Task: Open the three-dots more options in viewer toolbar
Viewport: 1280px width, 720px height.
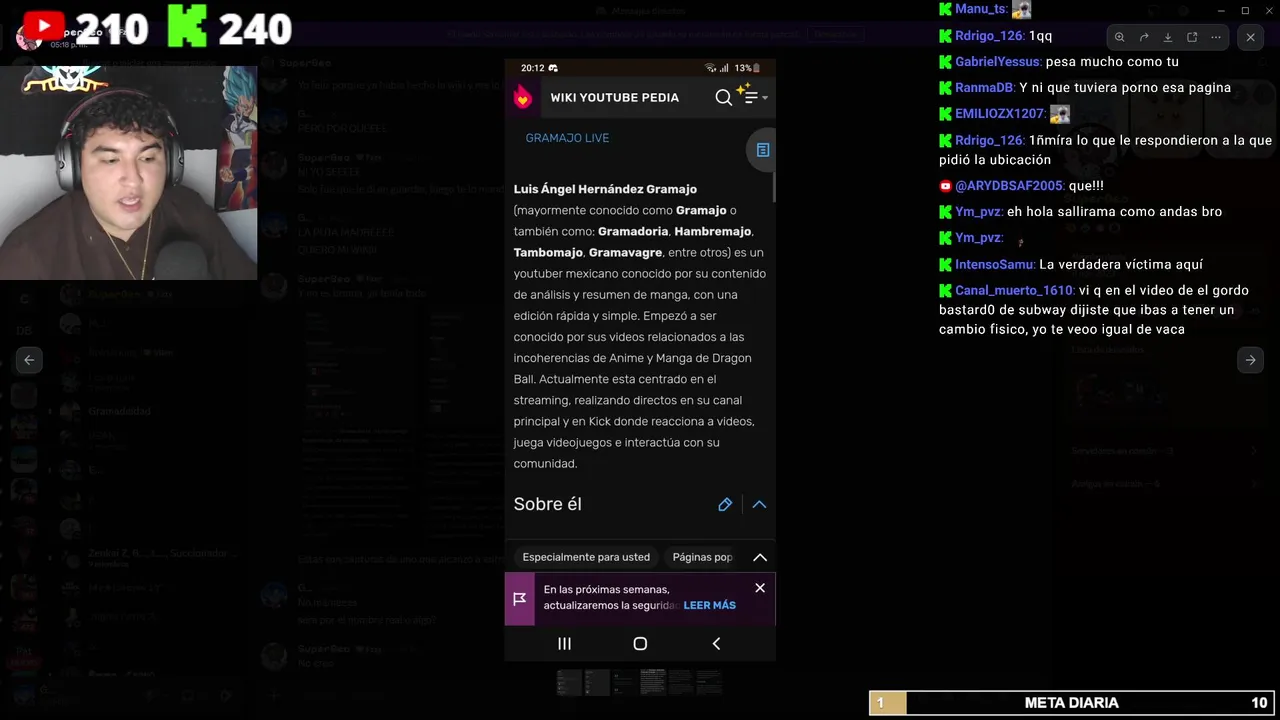Action: 1216,37
